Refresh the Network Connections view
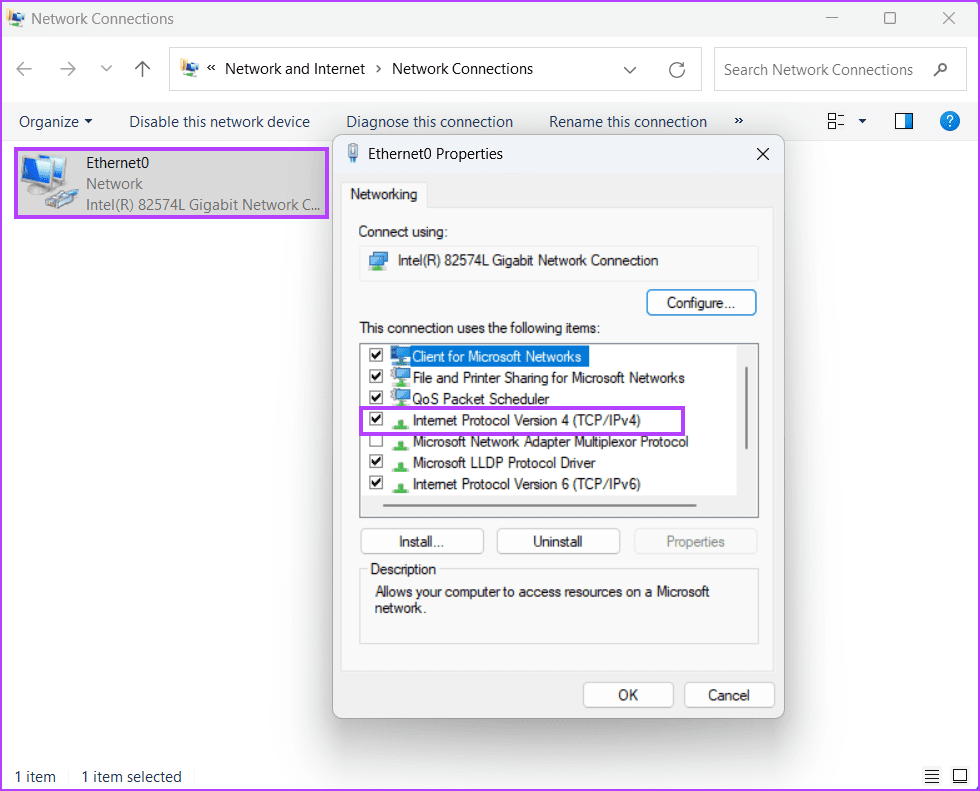This screenshot has height=791, width=980. [x=677, y=69]
